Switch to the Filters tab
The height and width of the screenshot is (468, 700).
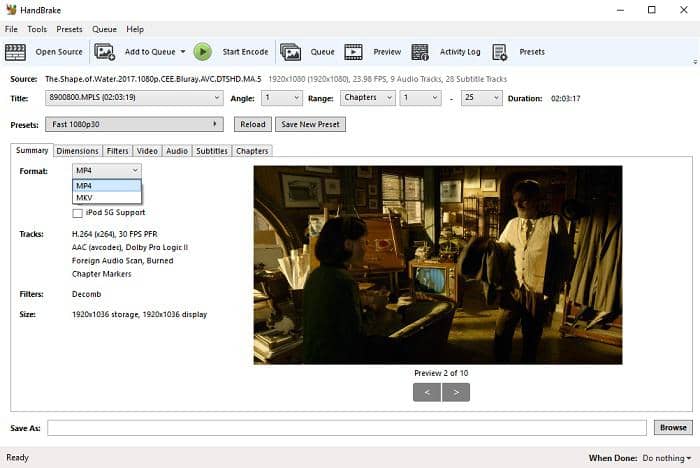pyautogui.click(x=117, y=151)
